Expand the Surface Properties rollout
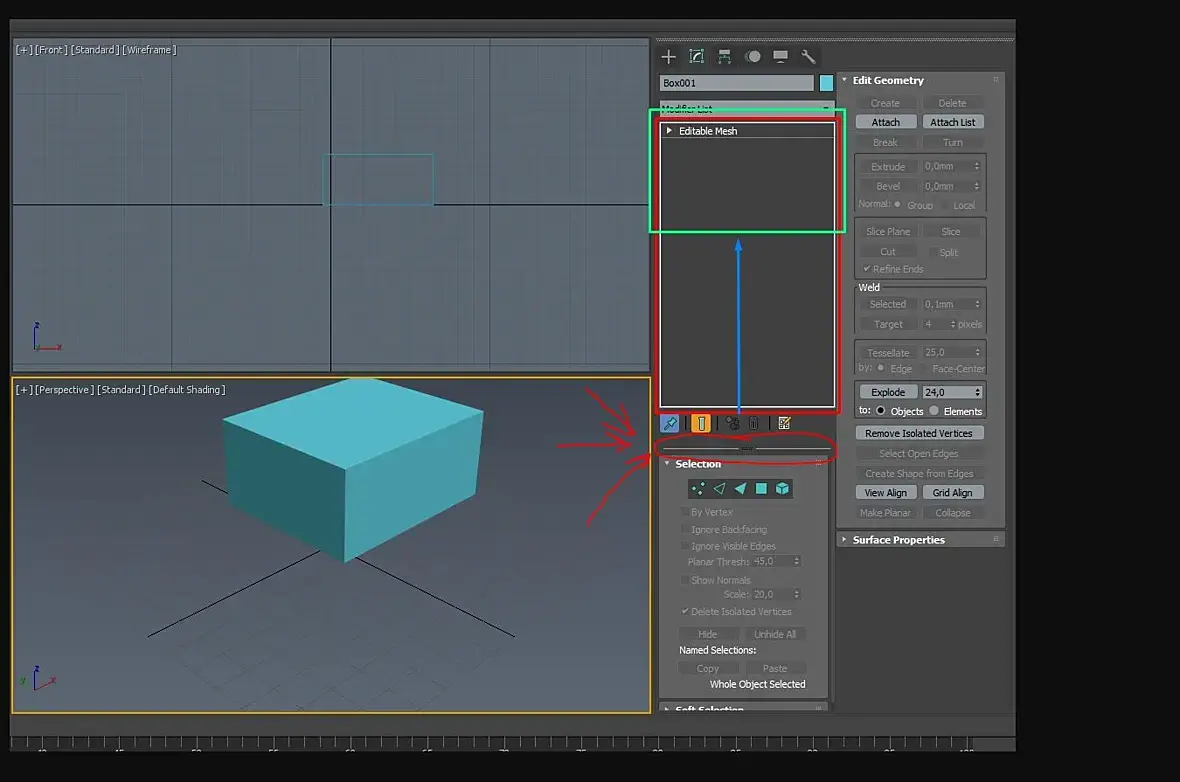1180x782 pixels. (x=898, y=540)
